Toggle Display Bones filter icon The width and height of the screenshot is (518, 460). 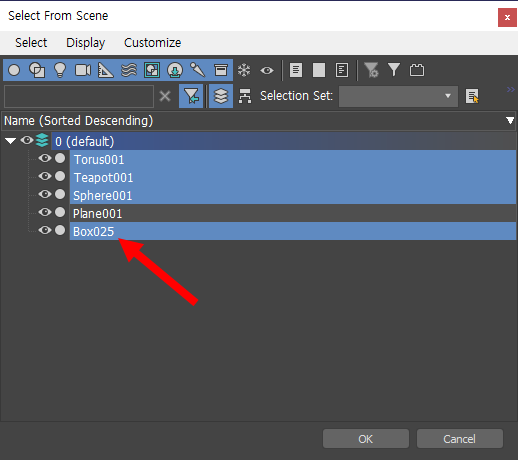point(198,70)
